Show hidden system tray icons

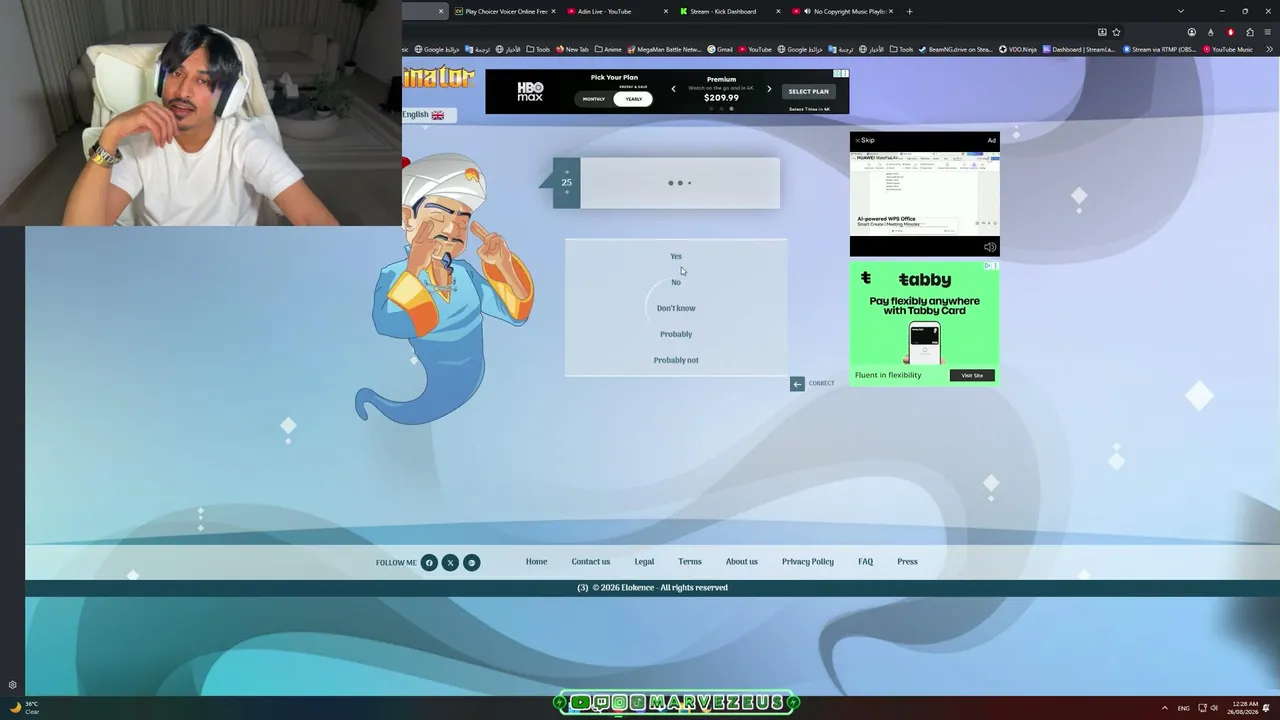click(x=1164, y=707)
